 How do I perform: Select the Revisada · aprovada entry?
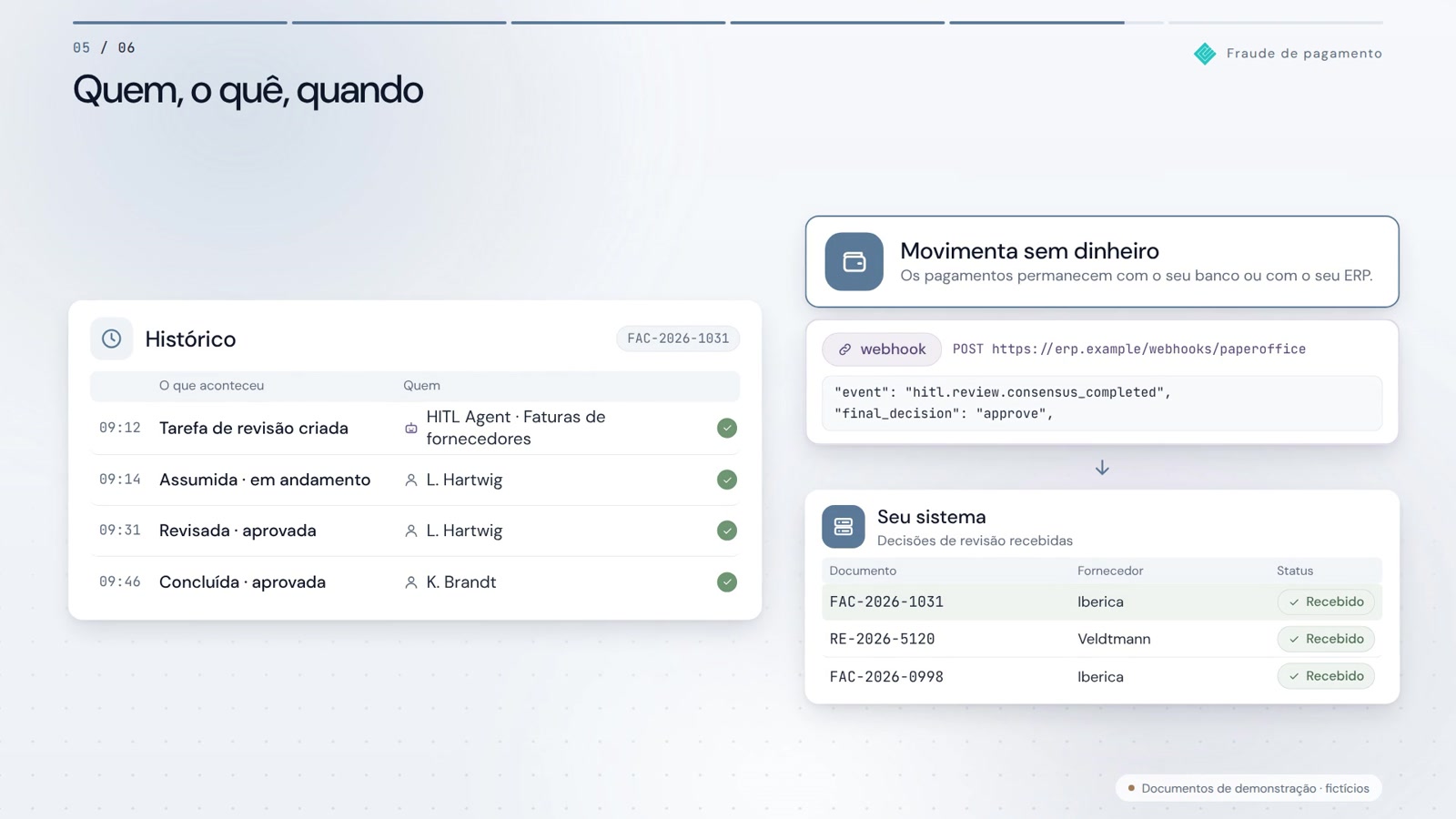click(x=415, y=531)
